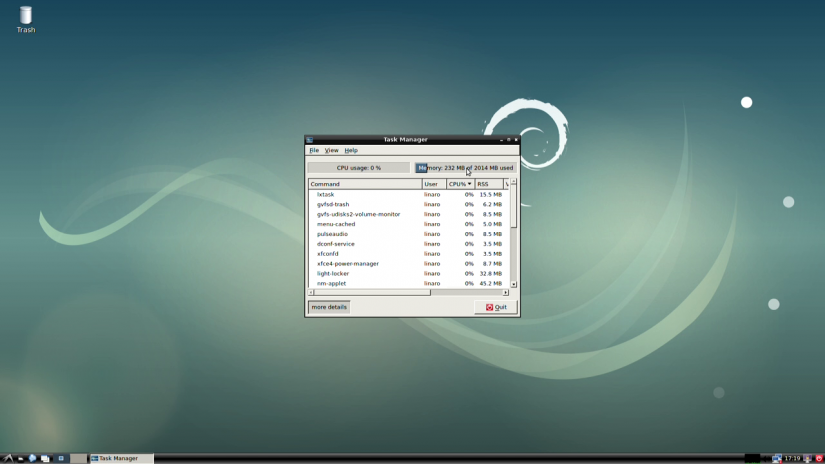Click the show desktop windows icon
The width and height of the screenshot is (825, 464).
tap(45, 458)
